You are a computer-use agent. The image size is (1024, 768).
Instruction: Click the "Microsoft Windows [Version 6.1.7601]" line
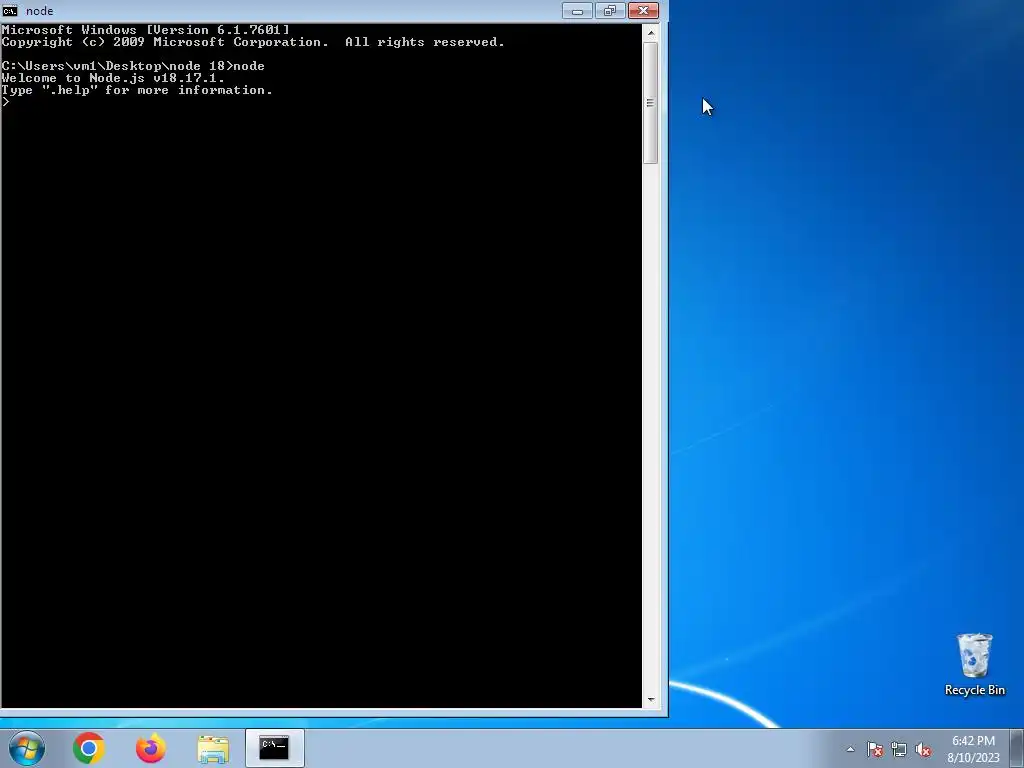point(145,30)
